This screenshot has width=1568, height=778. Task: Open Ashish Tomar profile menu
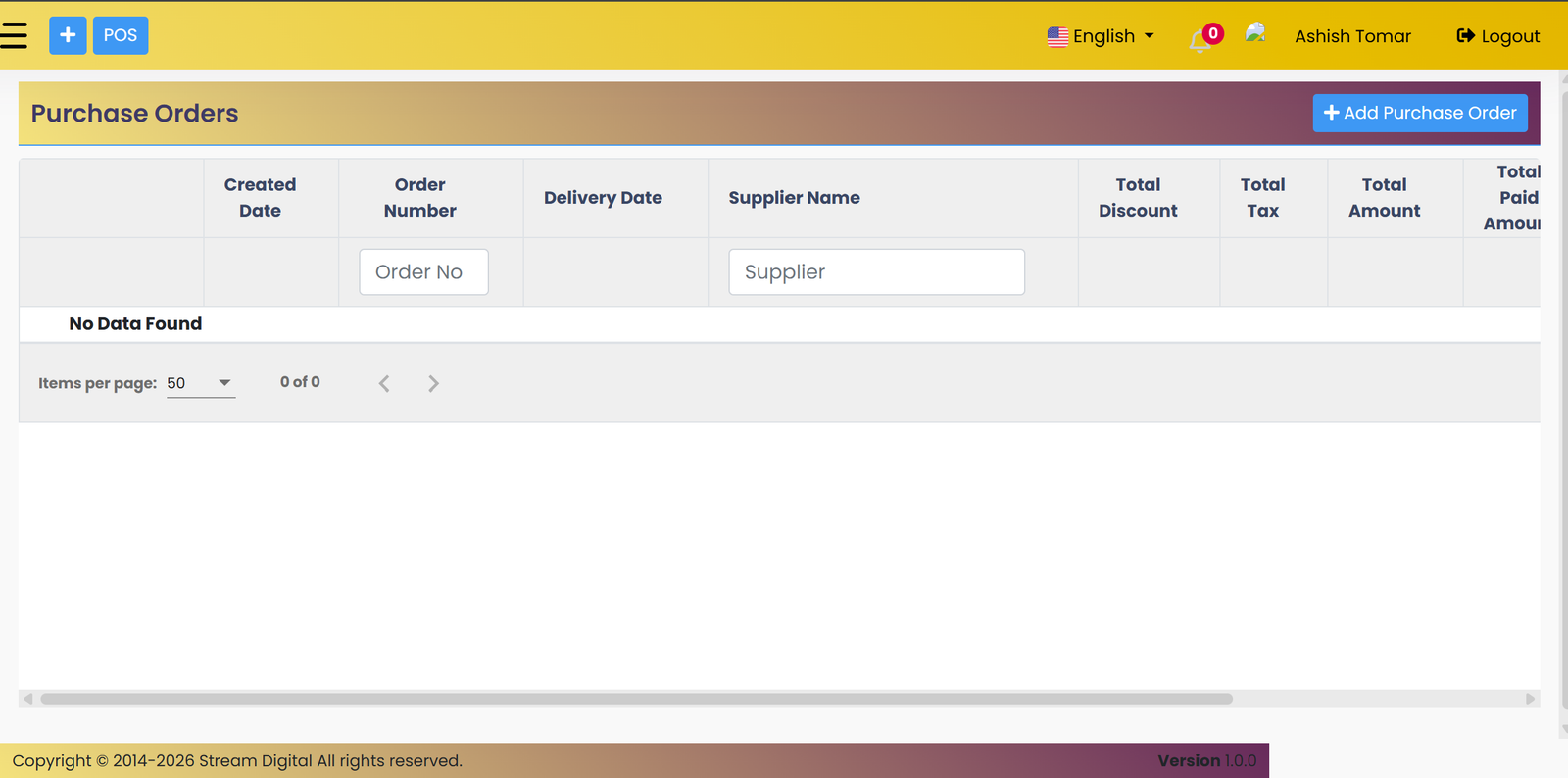[x=1352, y=36]
